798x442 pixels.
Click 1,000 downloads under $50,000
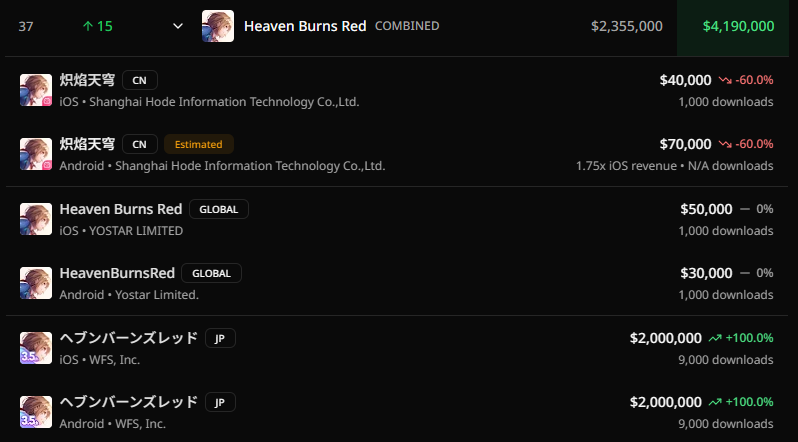point(726,231)
